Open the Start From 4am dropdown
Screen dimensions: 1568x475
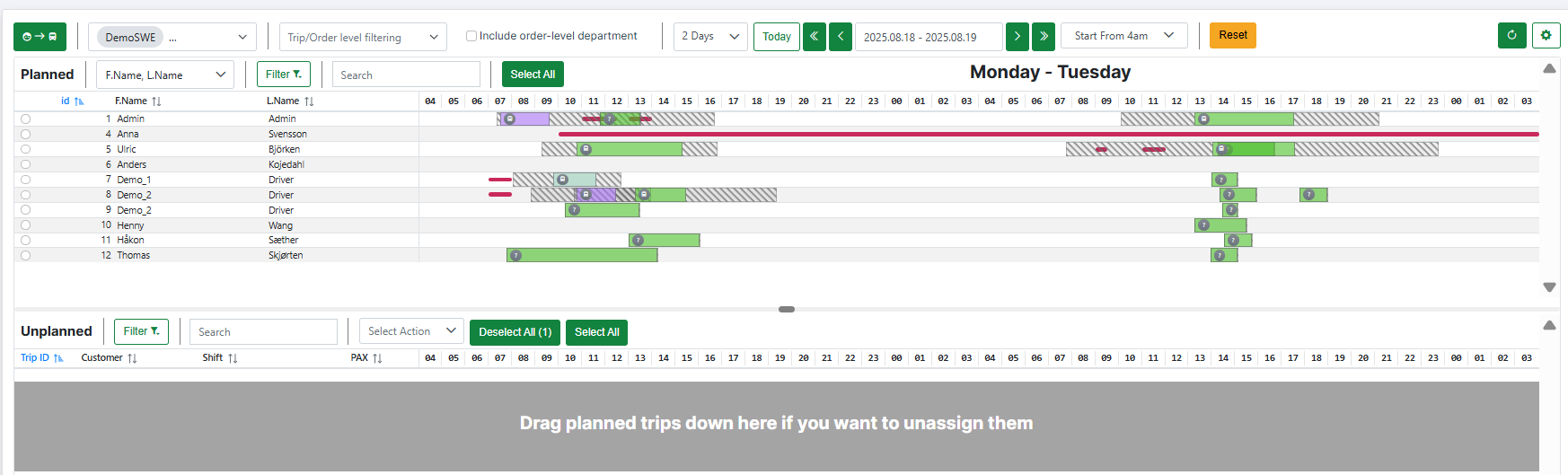tap(1123, 36)
